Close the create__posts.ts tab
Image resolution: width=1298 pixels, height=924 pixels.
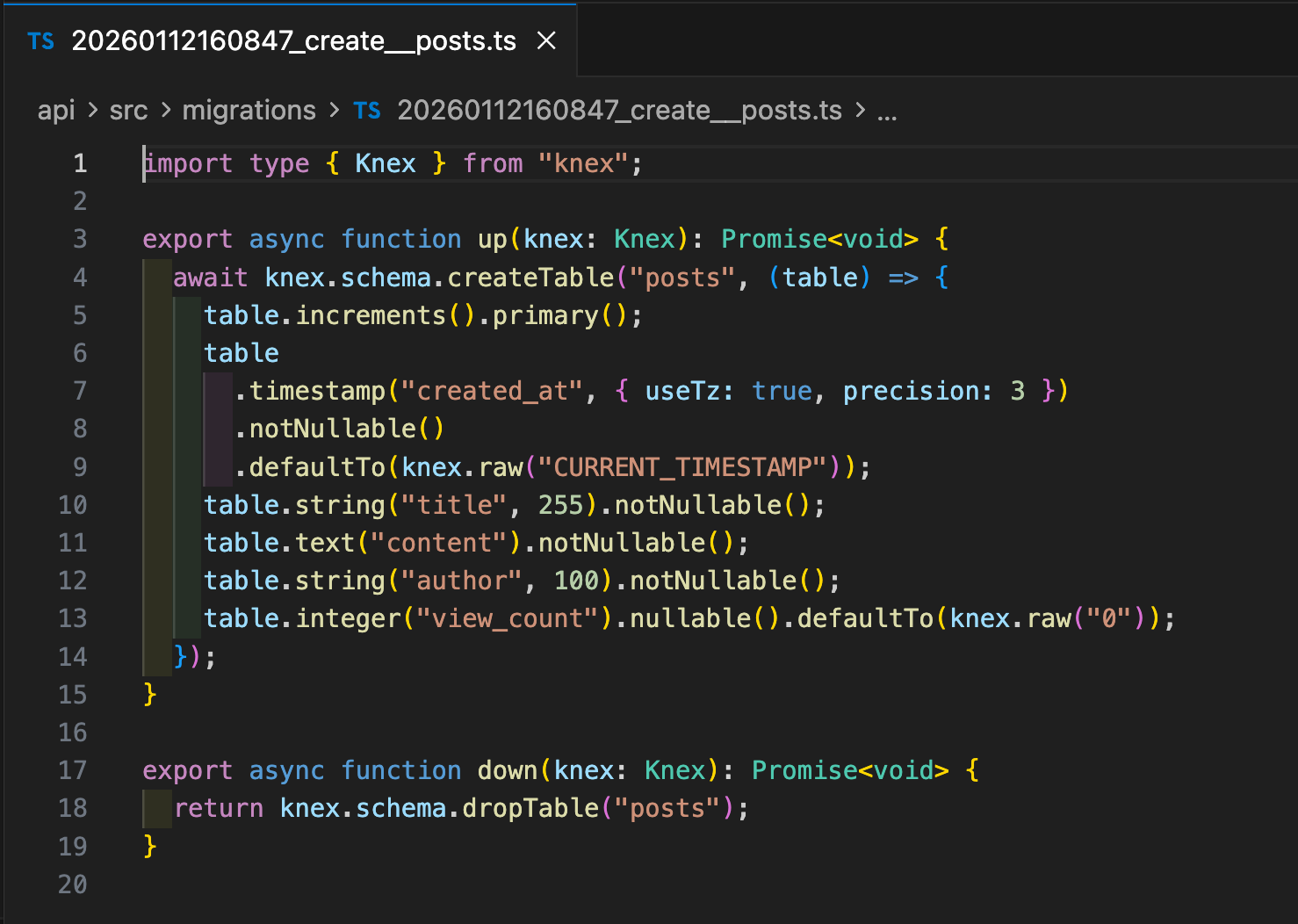[546, 40]
